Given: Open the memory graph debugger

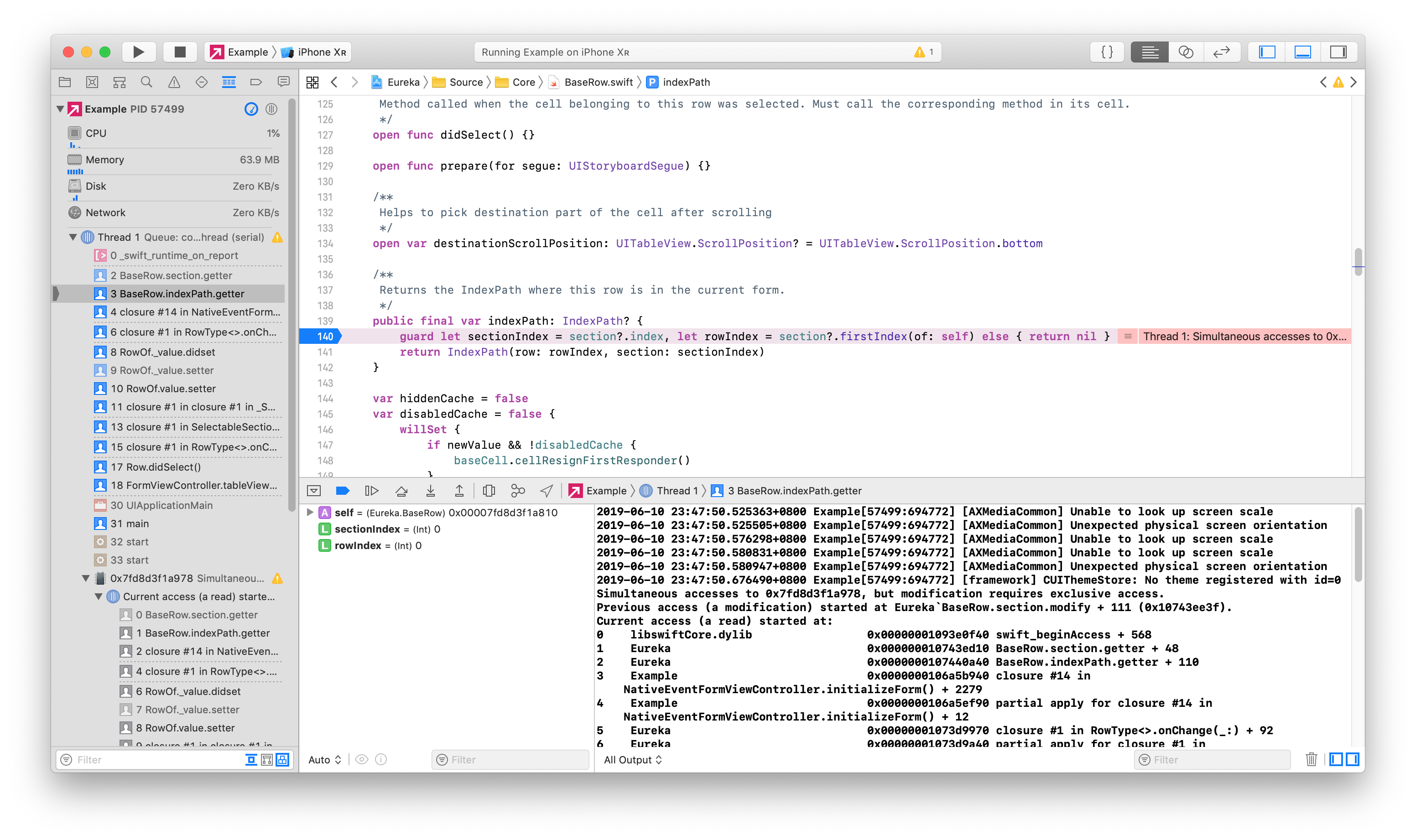Looking at the screenshot, I should coord(518,491).
